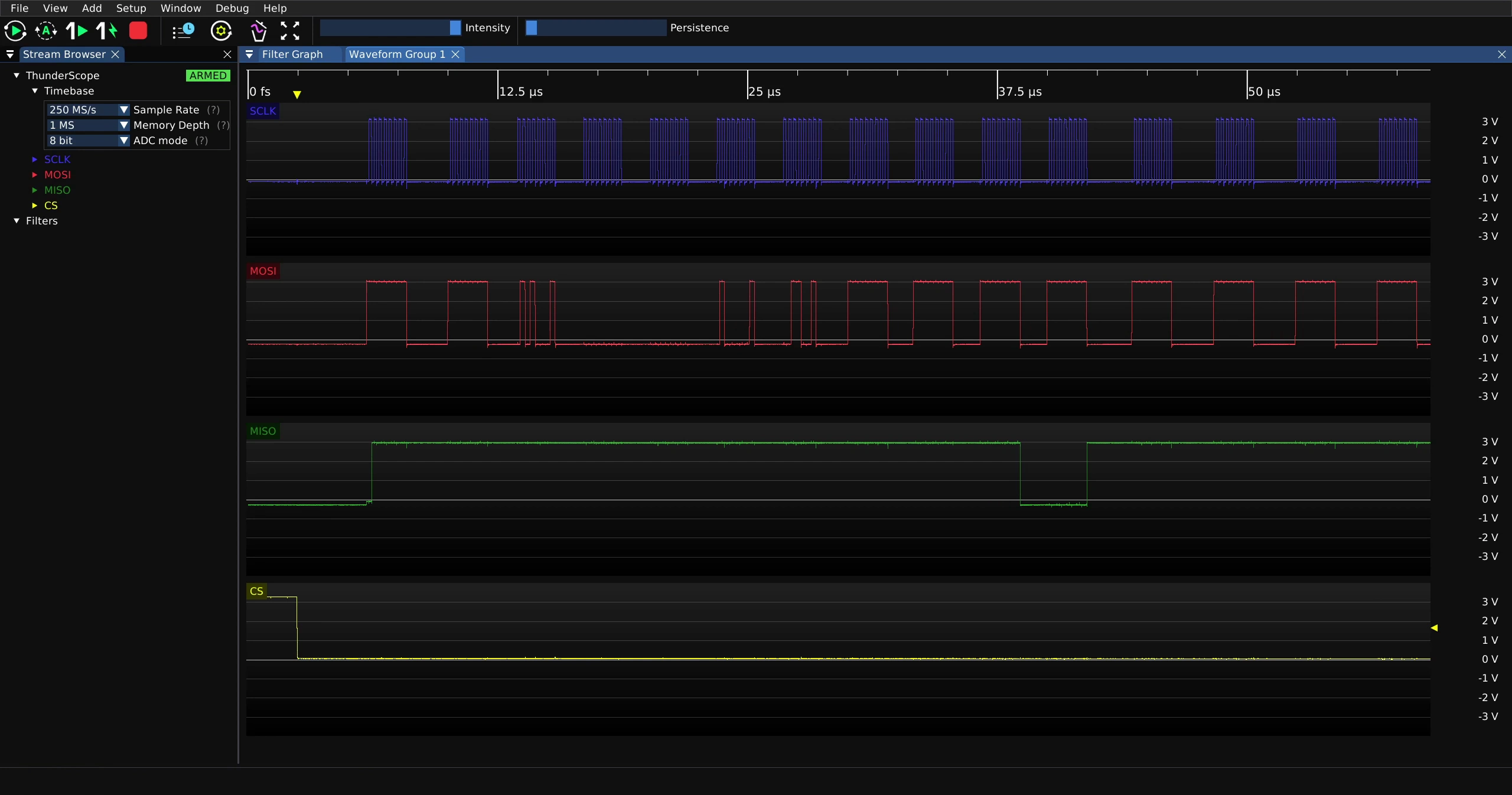Expand the MISO channel node
Image resolution: width=1512 pixels, height=795 pixels.
tap(35, 190)
